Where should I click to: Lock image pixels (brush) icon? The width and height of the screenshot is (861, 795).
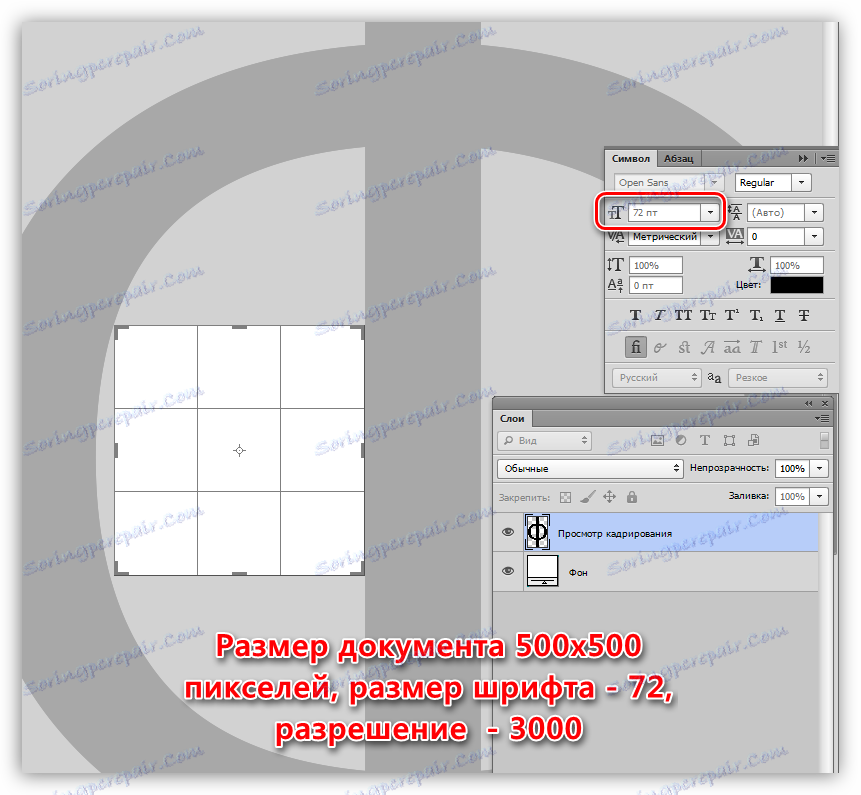[x=588, y=497]
